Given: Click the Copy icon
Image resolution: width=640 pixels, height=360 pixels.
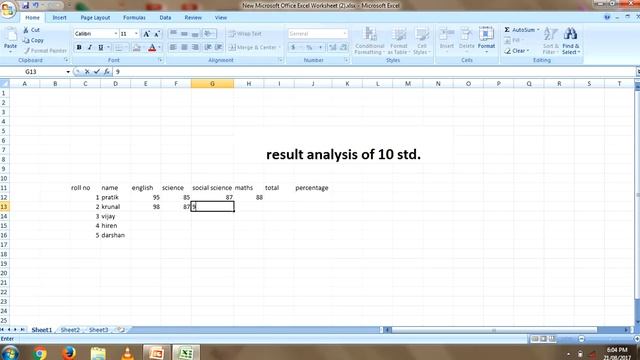Looking at the screenshot, I should point(26,40).
